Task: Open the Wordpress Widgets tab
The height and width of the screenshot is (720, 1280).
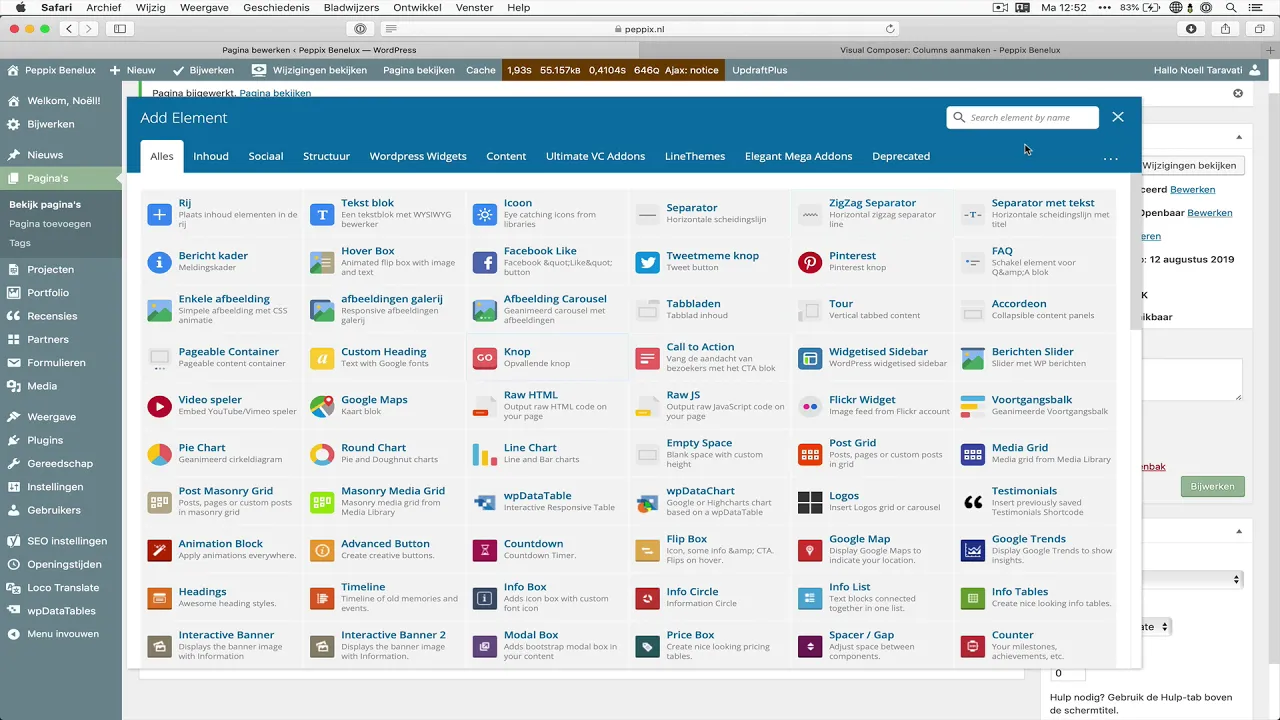Action: pos(418,156)
